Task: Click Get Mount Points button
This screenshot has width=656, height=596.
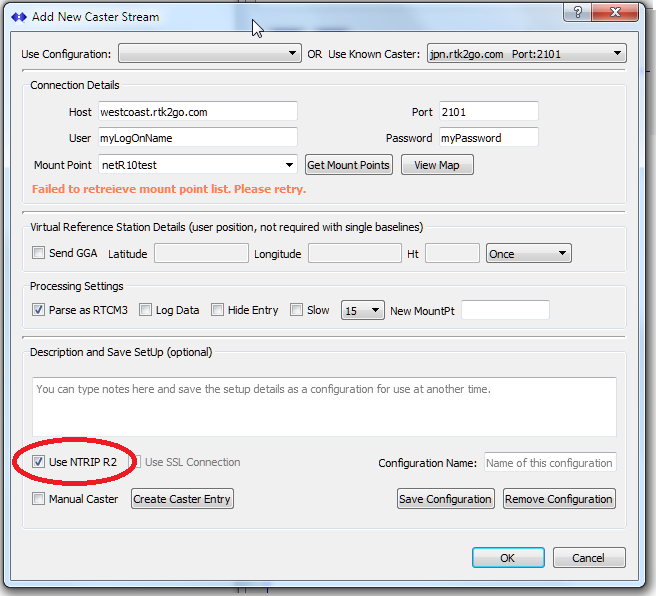Action: click(x=348, y=165)
